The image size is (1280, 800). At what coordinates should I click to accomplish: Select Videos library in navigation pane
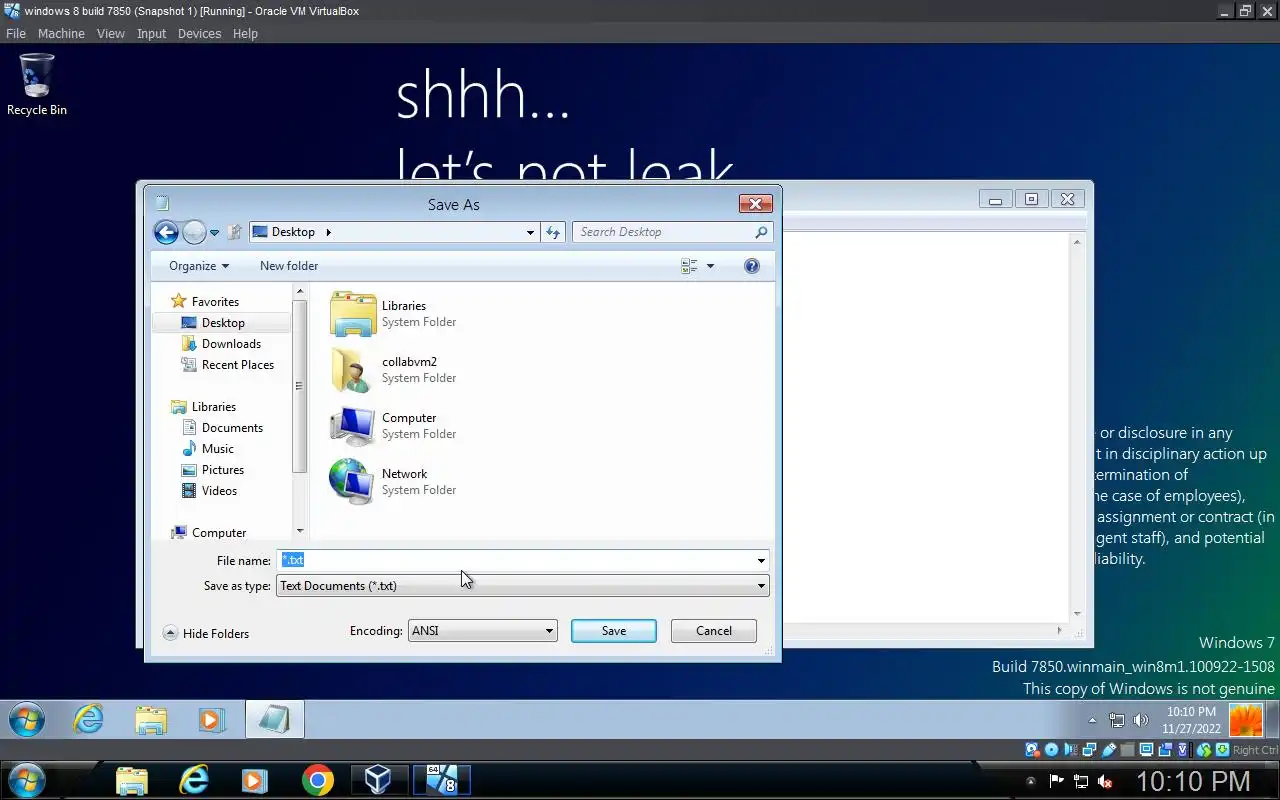[210, 491]
